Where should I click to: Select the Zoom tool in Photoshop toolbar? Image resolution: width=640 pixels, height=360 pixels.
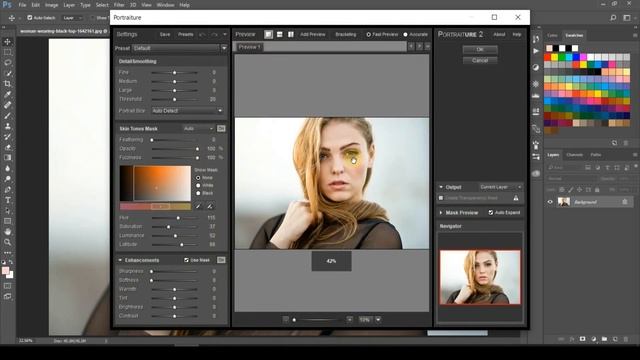point(7,242)
